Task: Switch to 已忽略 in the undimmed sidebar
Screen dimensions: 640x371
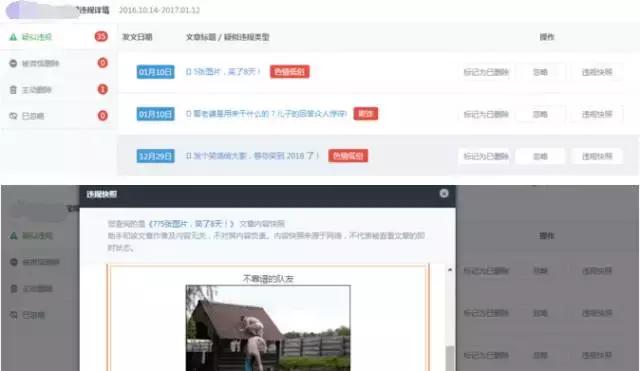Action: [58, 116]
